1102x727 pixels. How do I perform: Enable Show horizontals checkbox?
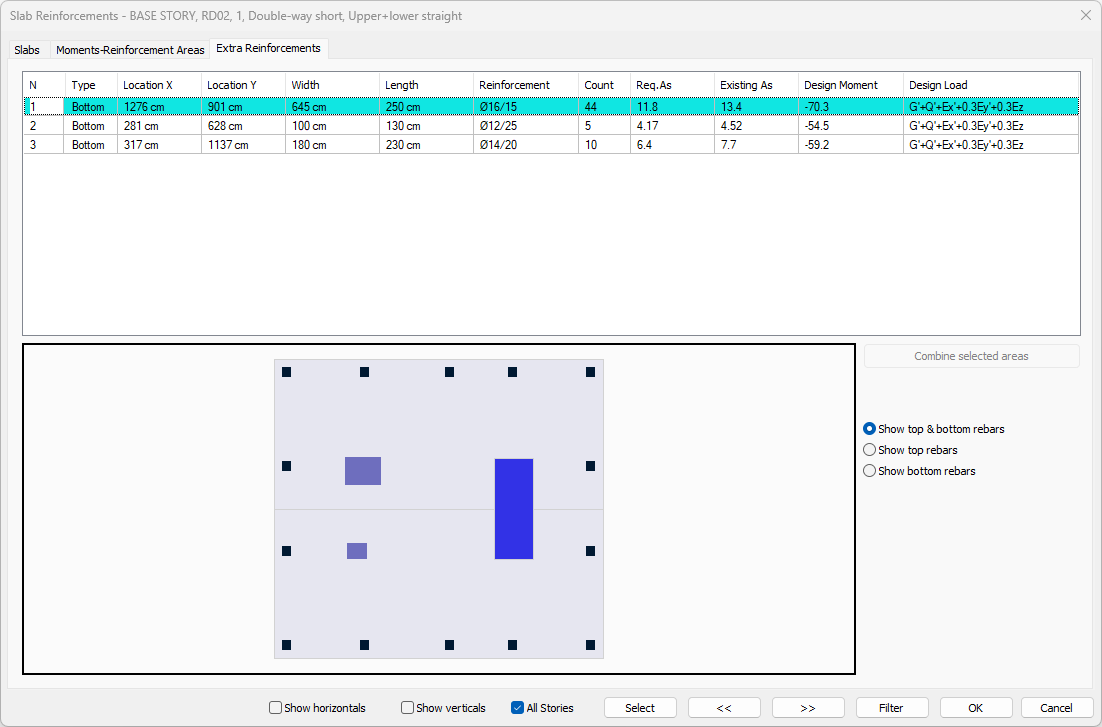318,708
